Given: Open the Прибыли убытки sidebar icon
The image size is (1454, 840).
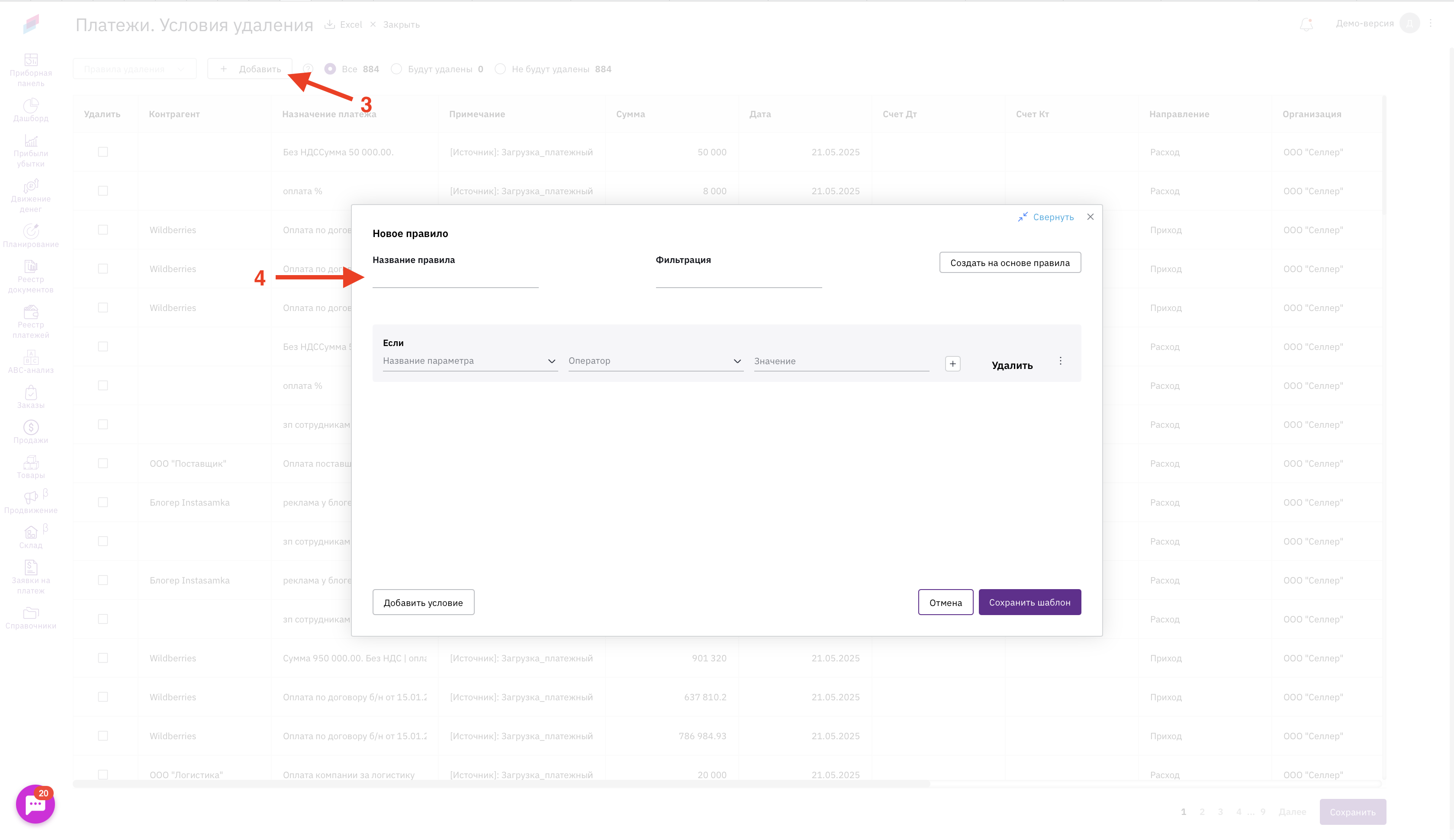Looking at the screenshot, I should point(31,141).
